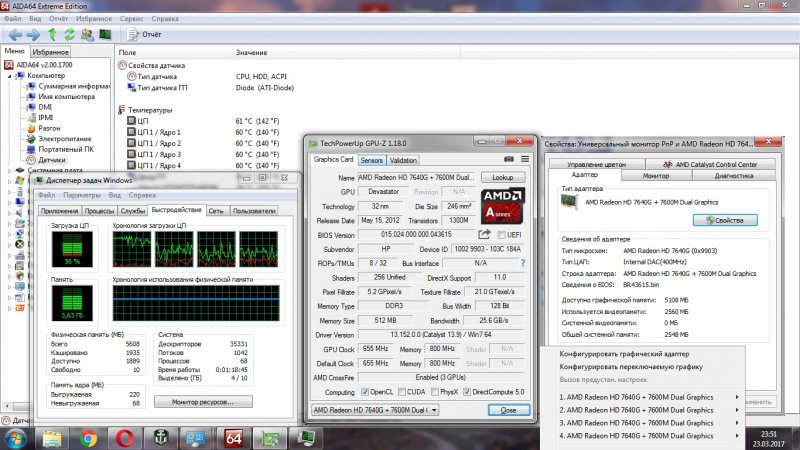The height and width of the screenshot is (450, 800).
Task: Select Электропитание in the AIDA64 tree
Action: coord(65,139)
